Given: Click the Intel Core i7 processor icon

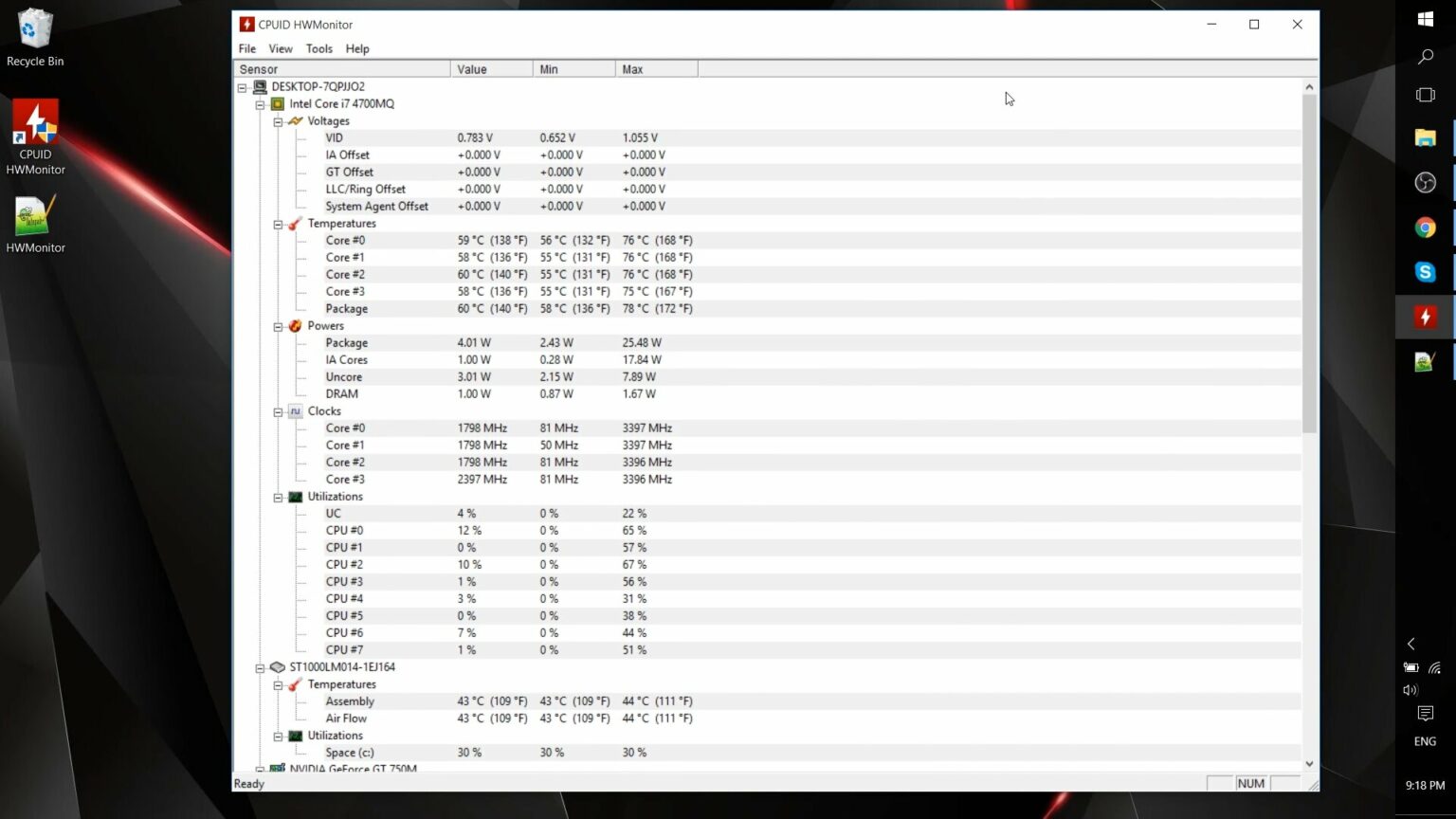Looking at the screenshot, I should point(278,103).
